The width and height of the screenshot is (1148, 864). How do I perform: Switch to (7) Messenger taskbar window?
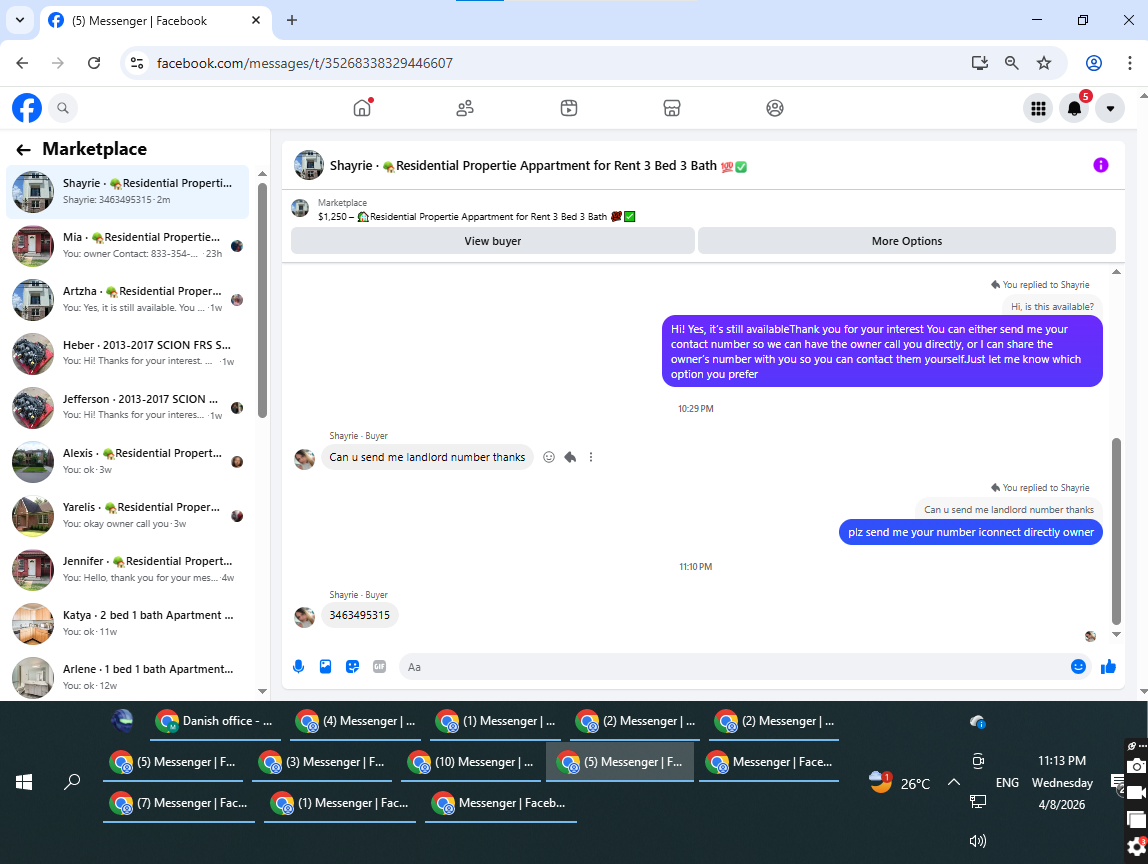[179, 803]
